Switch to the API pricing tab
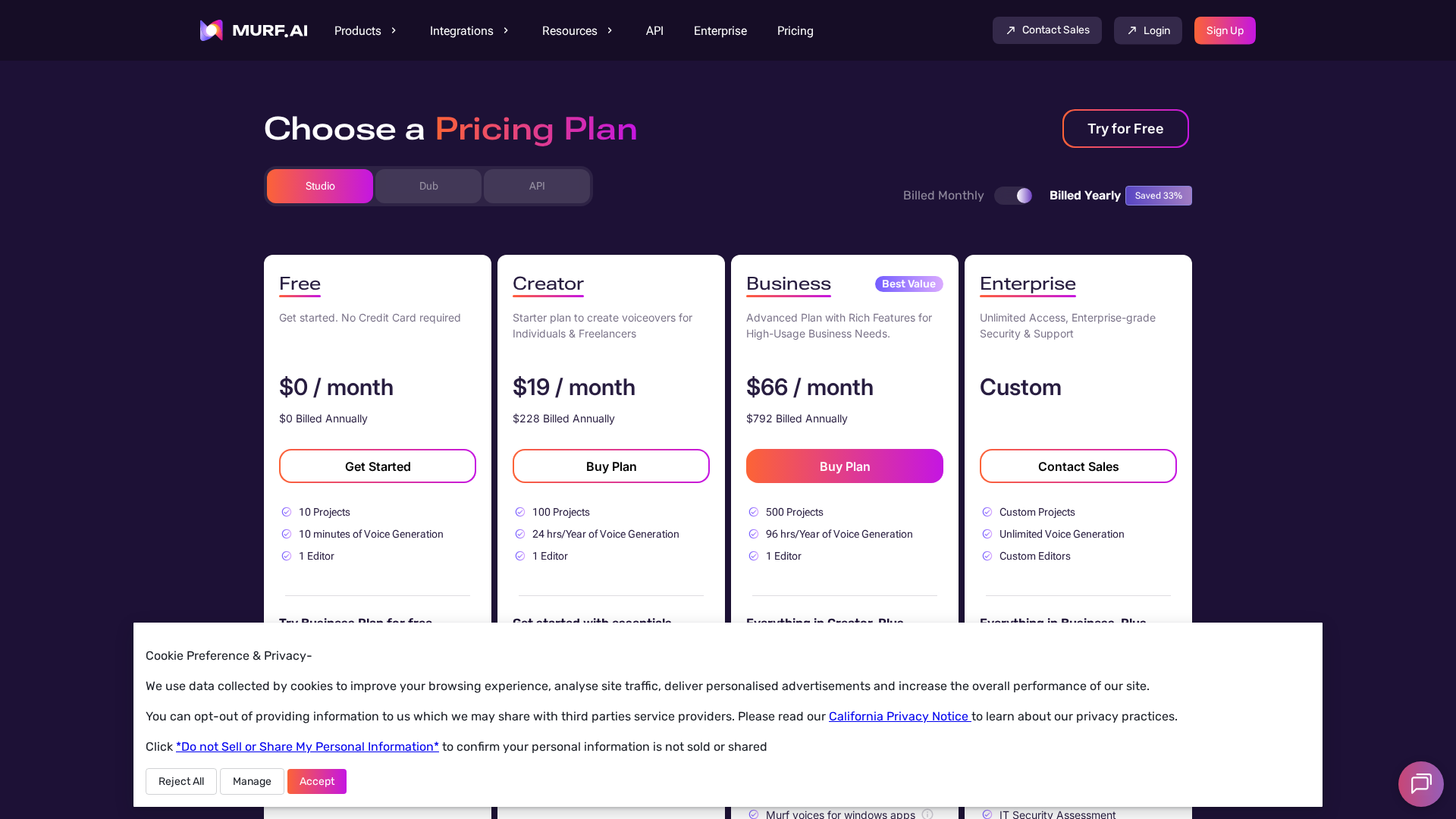This screenshot has width=1456, height=819. click(x=537, y=186)
